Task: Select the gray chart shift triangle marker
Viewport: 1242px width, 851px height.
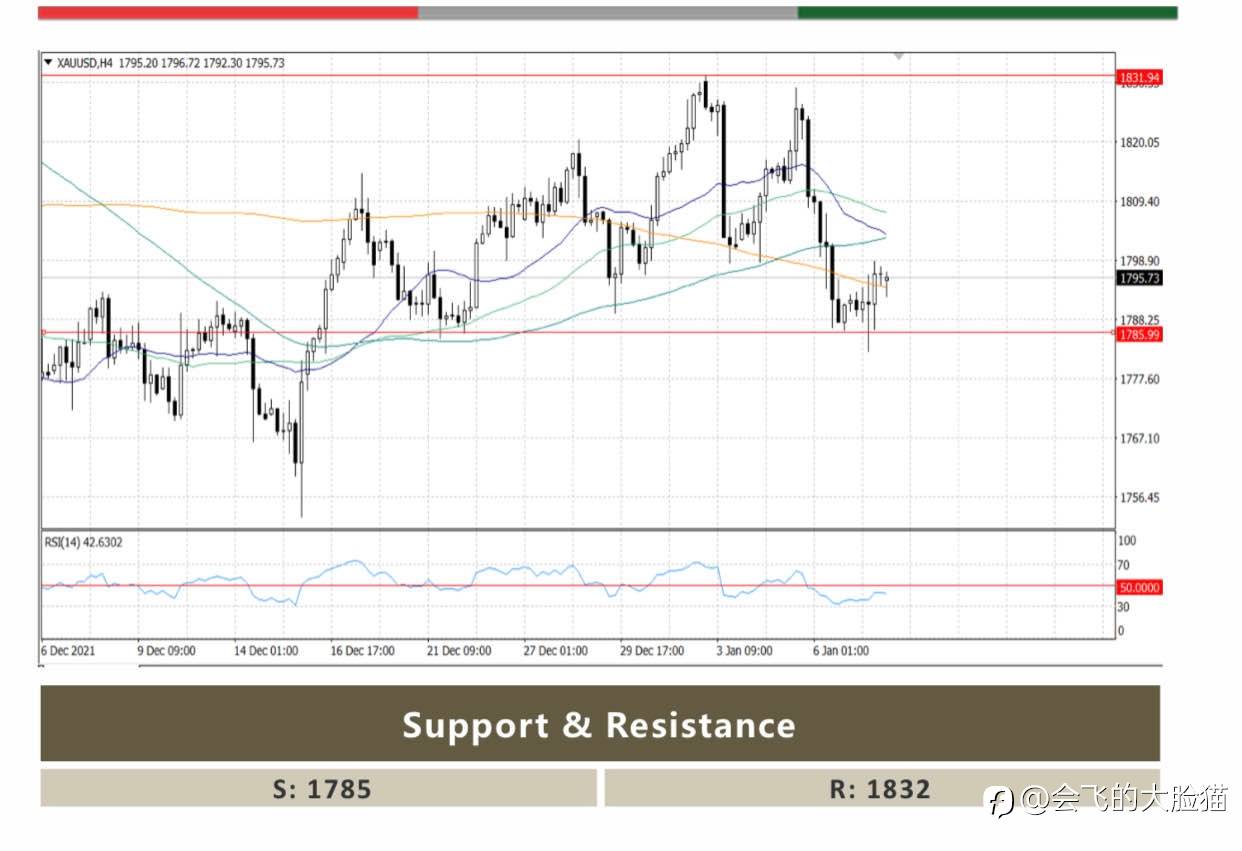Action: (x=899, y=56)
